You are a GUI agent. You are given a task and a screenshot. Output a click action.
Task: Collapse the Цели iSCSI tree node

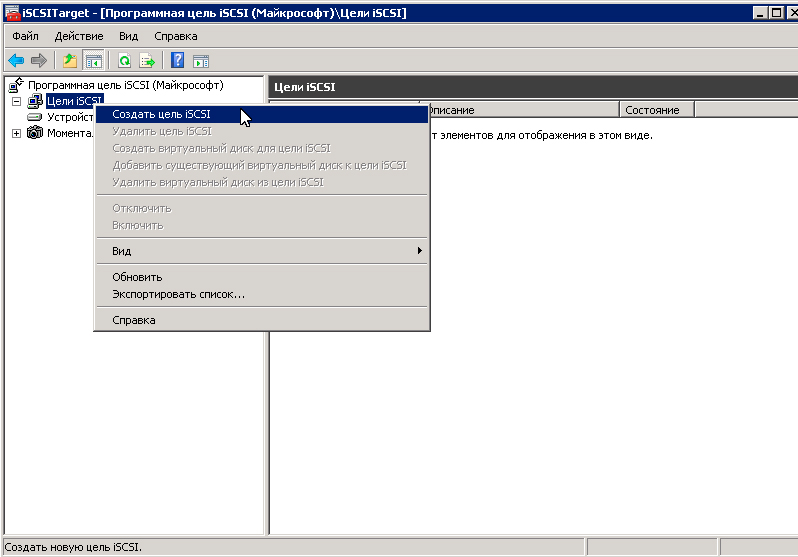(x=16, y=101)
